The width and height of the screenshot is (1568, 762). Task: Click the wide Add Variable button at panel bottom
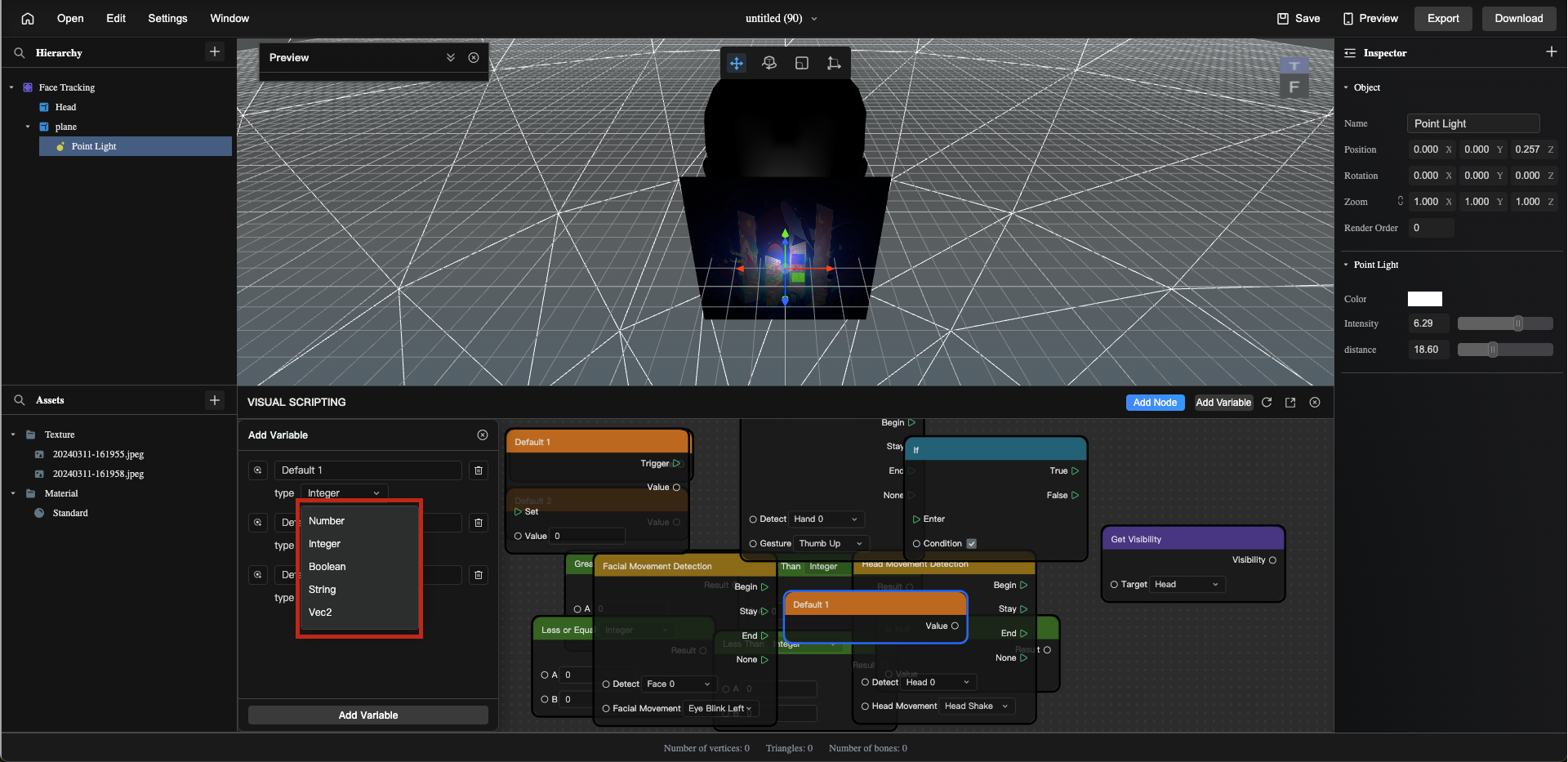[x=368, y=715]
